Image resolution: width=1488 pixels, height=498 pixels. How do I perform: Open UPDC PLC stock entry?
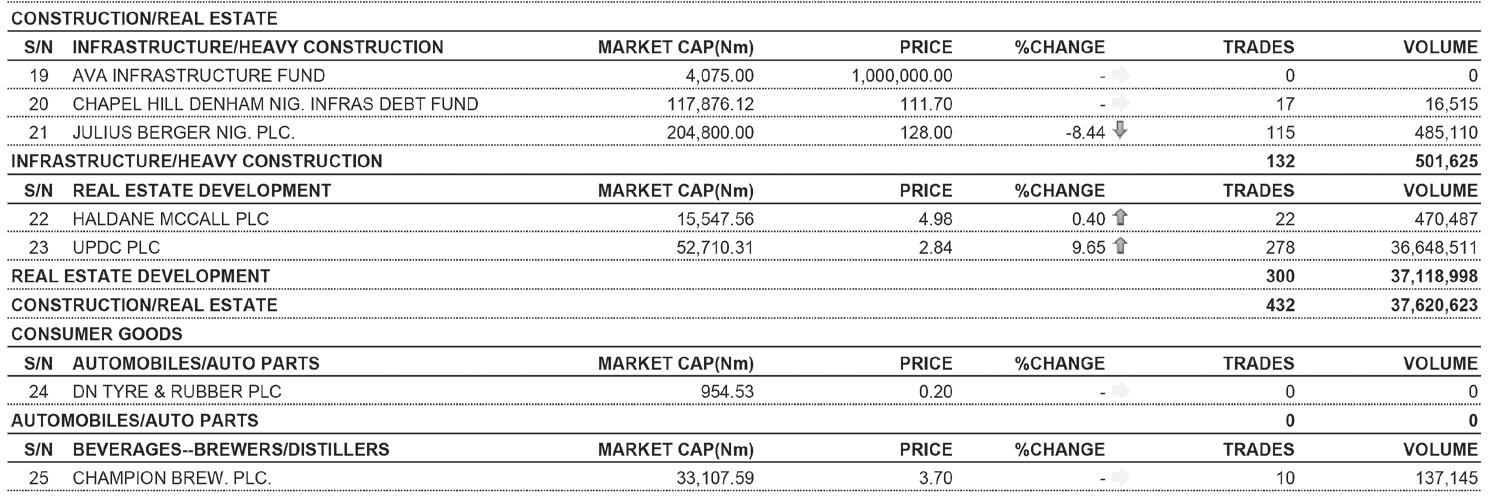click(106, 246)
